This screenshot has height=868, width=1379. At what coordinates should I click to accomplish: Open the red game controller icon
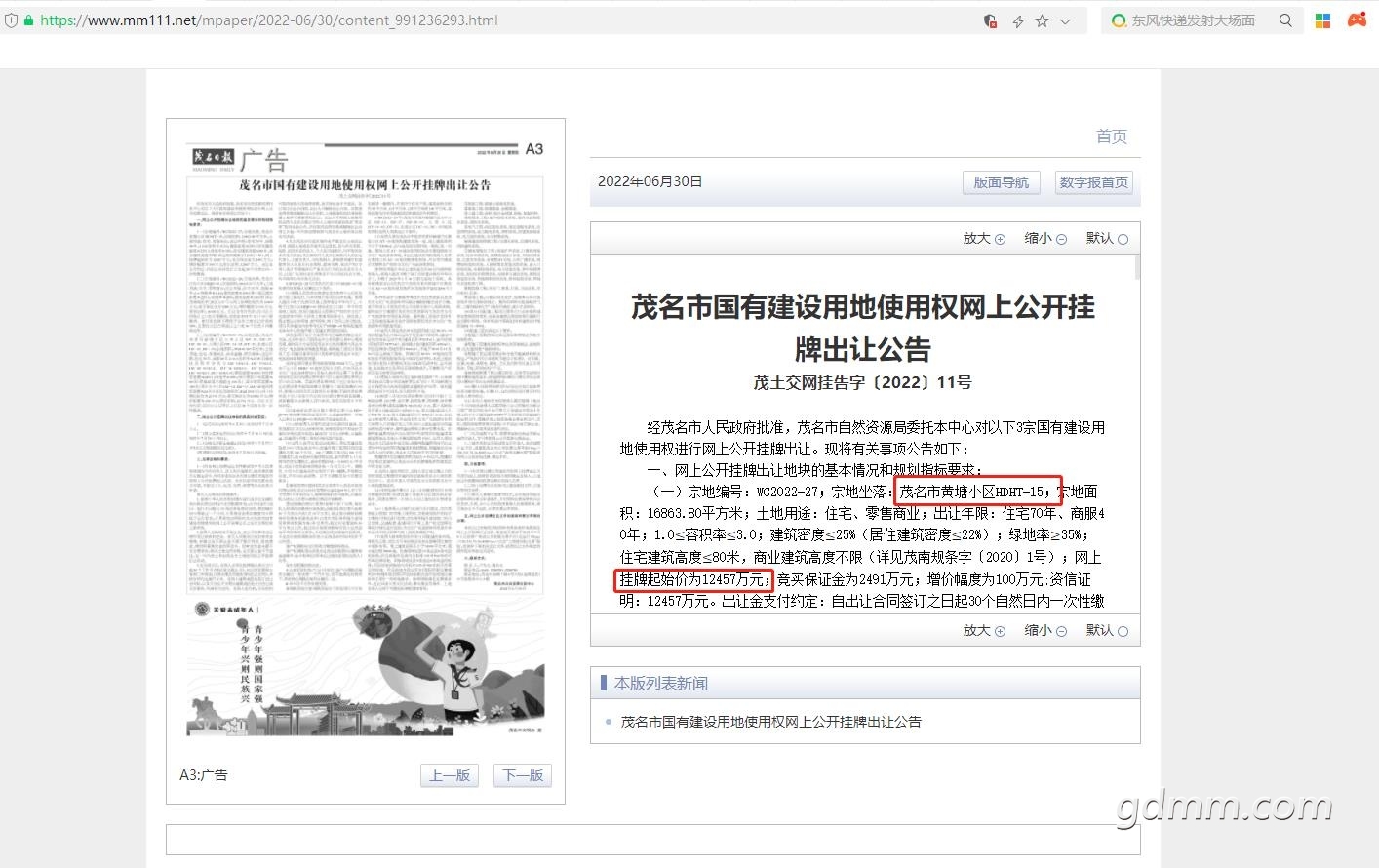coord(1357,20)
